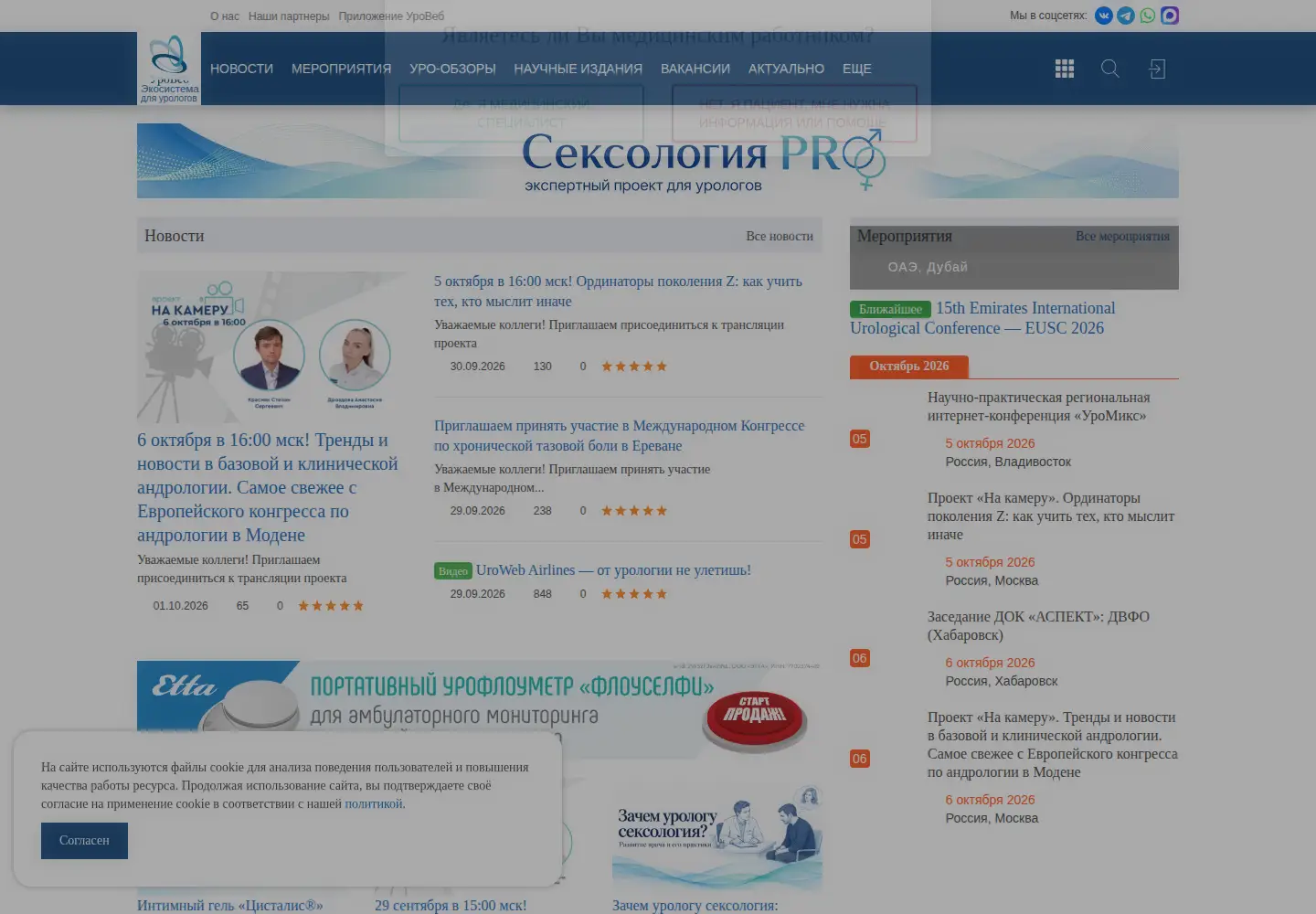
Task: Open the Тренды и новости андрологии headline
Action: (x=269, y=487)
